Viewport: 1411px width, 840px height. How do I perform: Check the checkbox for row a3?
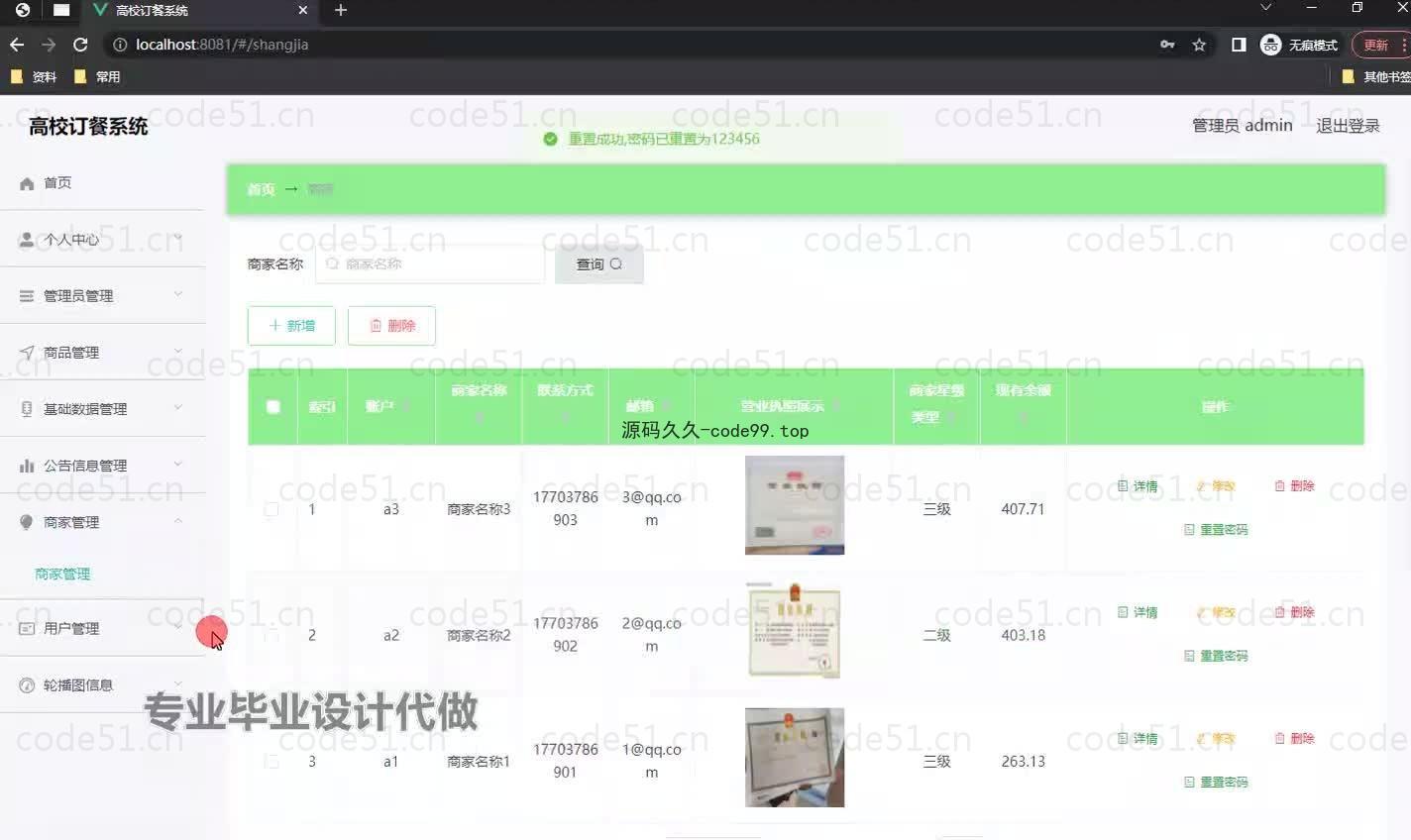(271, 509)
